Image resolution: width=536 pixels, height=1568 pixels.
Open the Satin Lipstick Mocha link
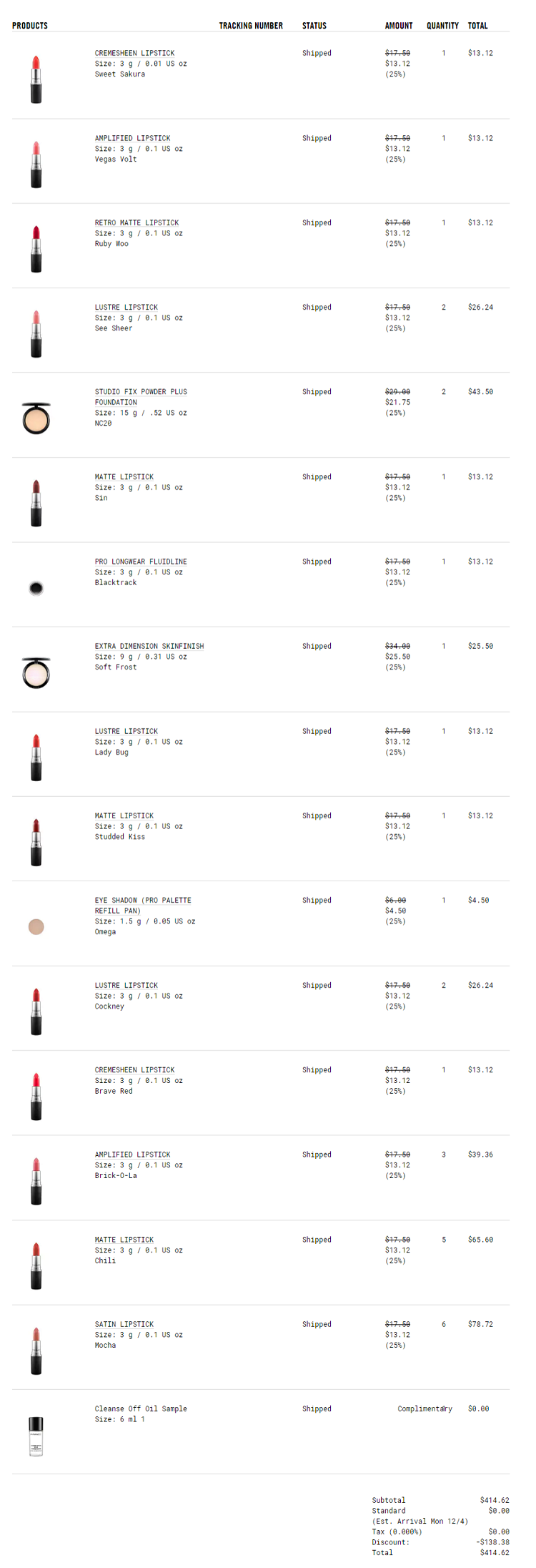[x=124, y=1324]
